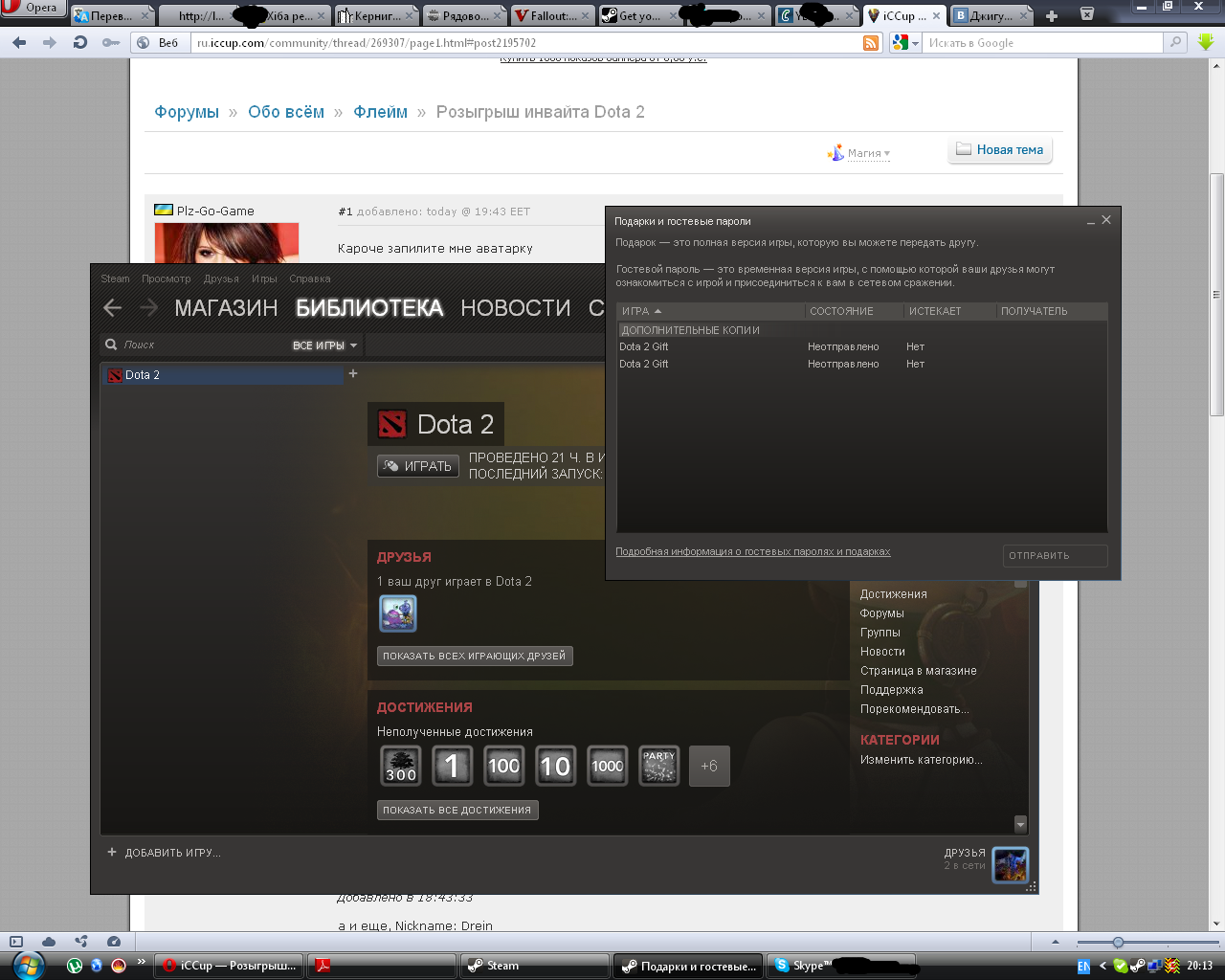Click the Steam content scrollbar down arrow
This screenshot has width=1225, height=980.
pos(1020,824)
